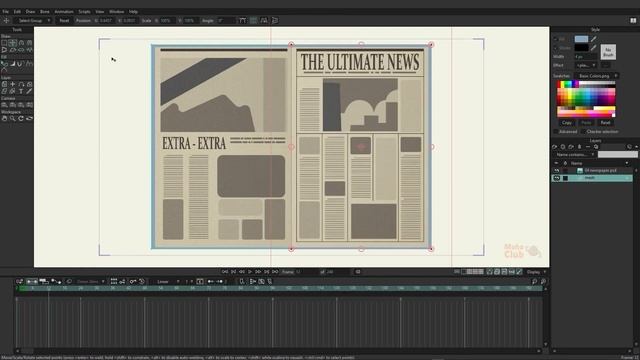Select the Rotate Workspace tool
This screenshot has height=360, width=640.
tap(21, 118)
